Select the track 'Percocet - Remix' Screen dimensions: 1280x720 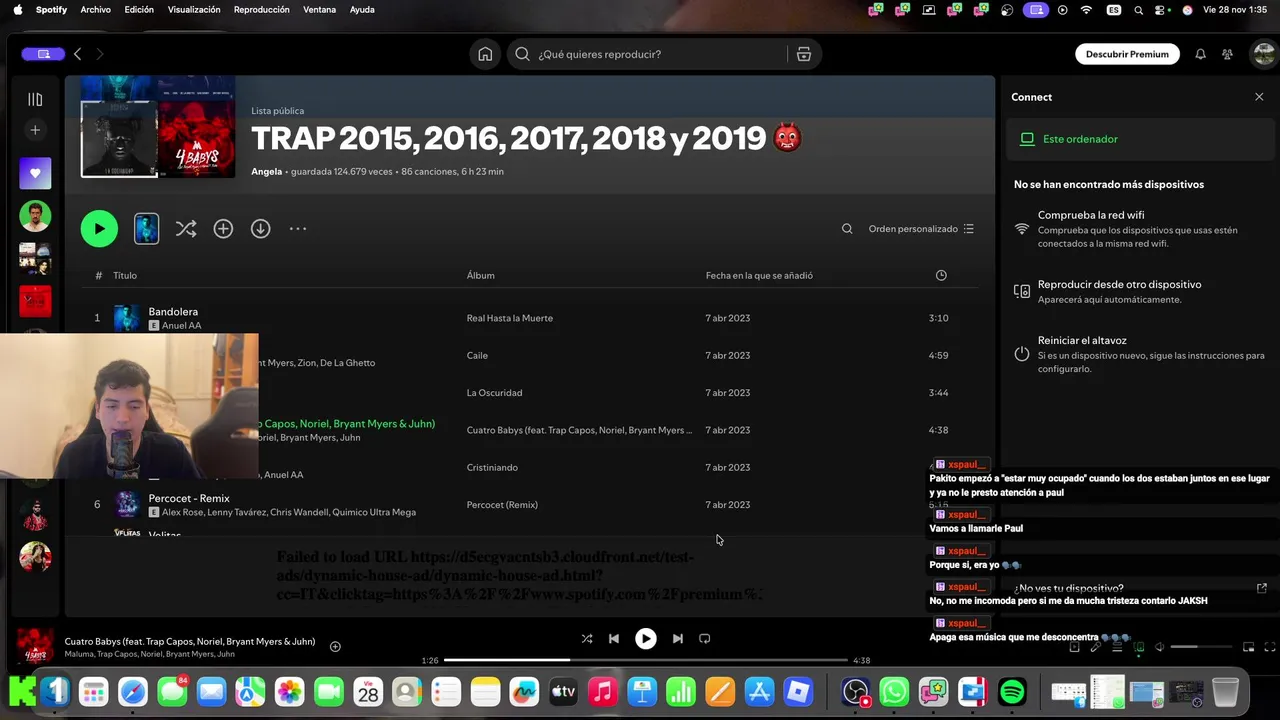(189, 498)
